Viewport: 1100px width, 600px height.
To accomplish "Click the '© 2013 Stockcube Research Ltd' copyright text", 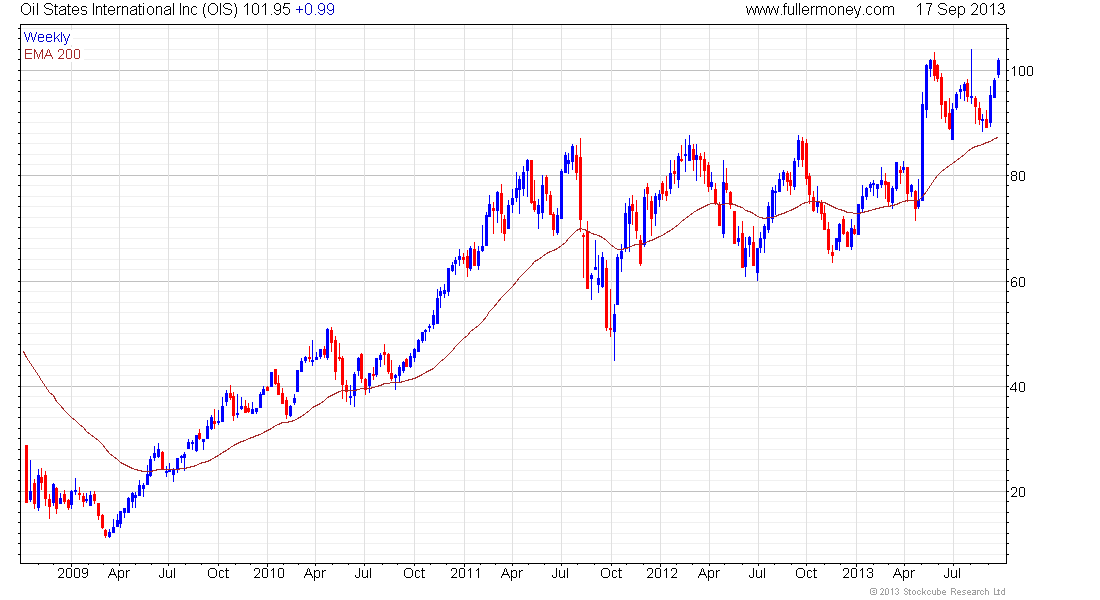I will (x=937, y=592).
